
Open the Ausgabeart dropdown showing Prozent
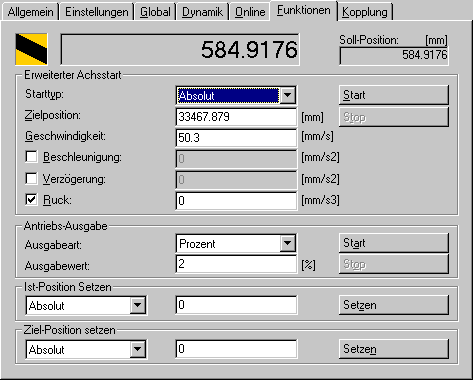pyautogui.click(x=236, y=244)
